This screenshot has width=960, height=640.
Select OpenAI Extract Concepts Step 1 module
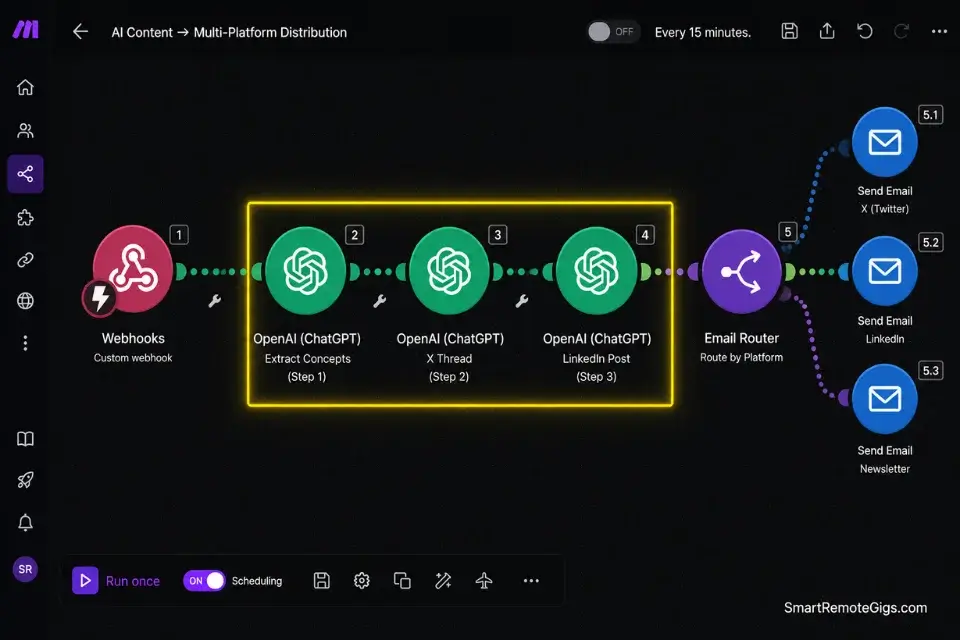(306, 271)
